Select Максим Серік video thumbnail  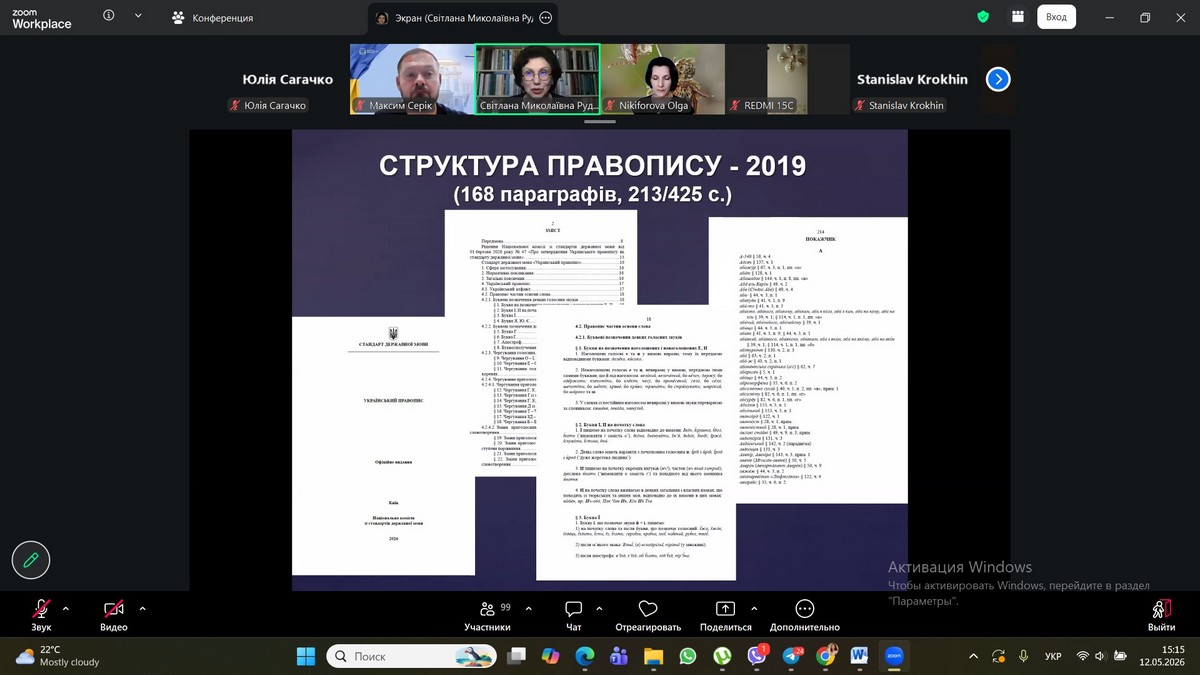pyautogui.click(x=411, y=79)
